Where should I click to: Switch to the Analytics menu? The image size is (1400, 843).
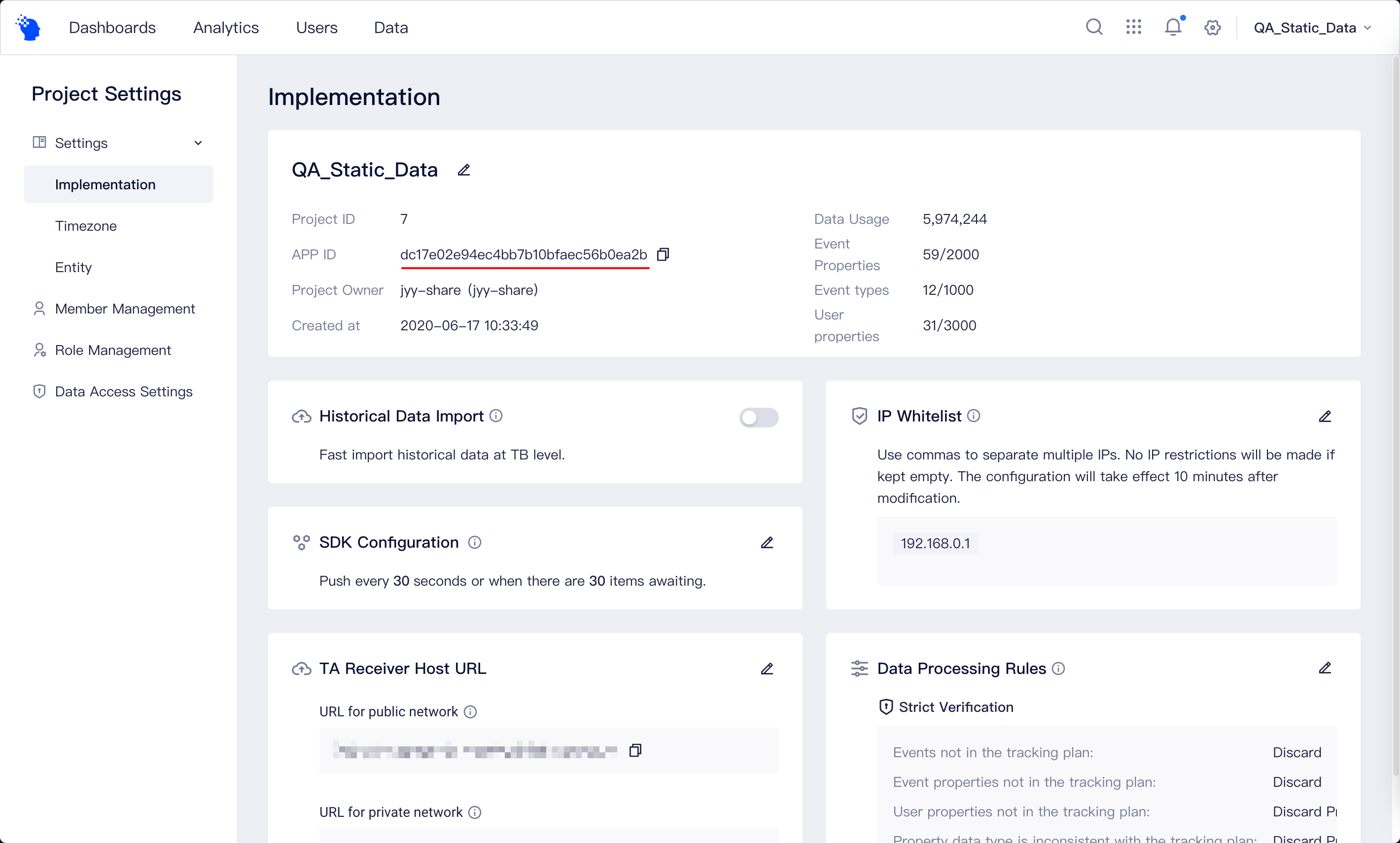[x=225, y=27]
